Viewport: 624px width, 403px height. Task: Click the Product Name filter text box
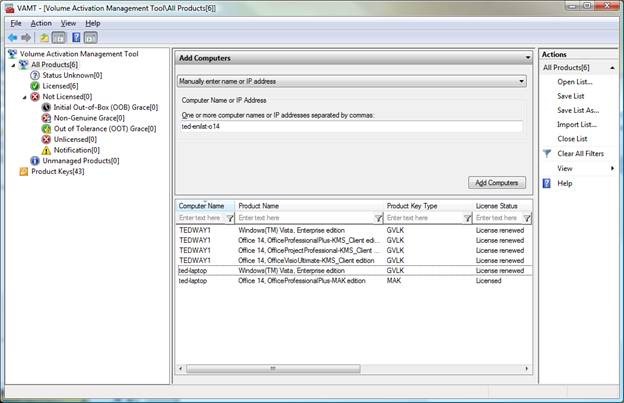click(306, 218)
